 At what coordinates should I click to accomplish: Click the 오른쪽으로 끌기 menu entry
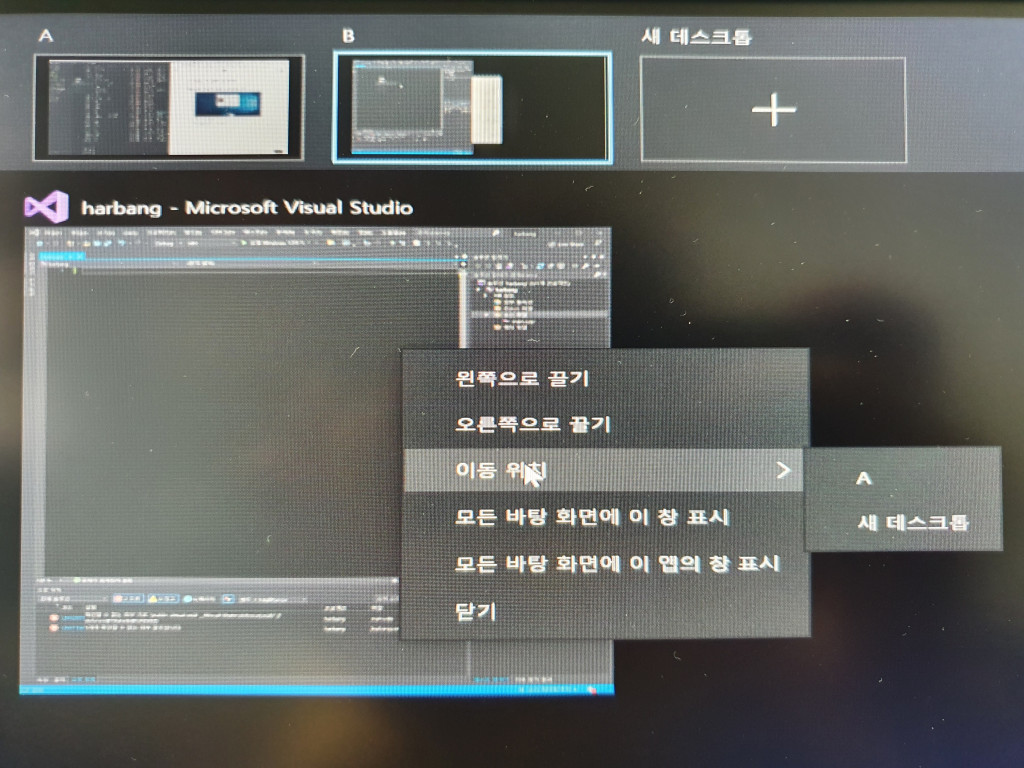605,424
